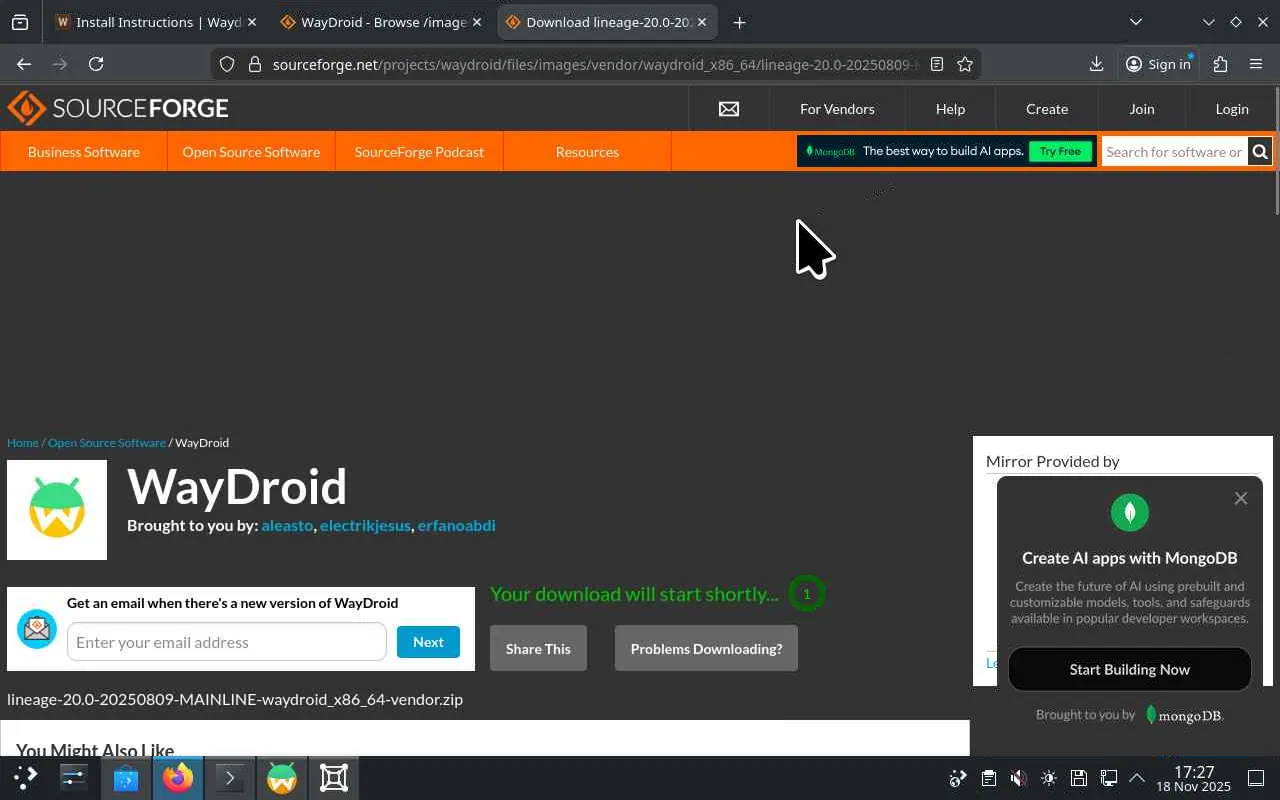The width and height of the screenshot is (1280, 800).
Task: Click the Share This button
Action: point(538,649)
